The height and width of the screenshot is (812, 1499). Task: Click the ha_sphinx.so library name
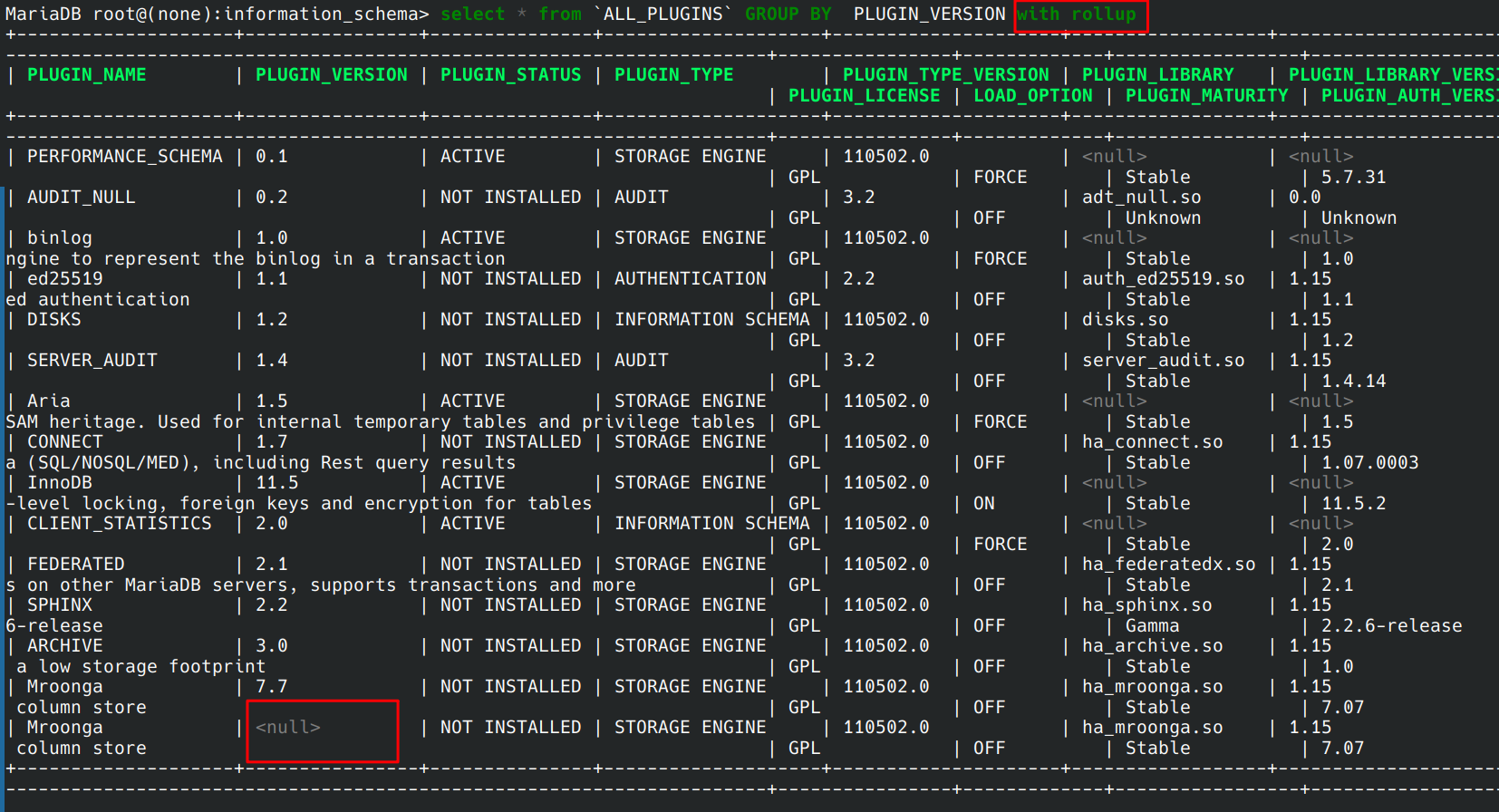click(x=1147, y=605)
